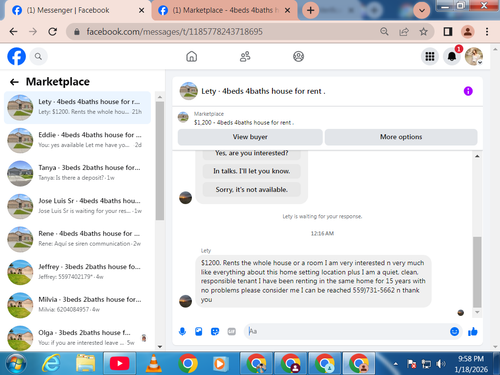This screenshot has width=500, height=375.
Task: Open the Friends icon in top navigation
Action: [245, 57]
